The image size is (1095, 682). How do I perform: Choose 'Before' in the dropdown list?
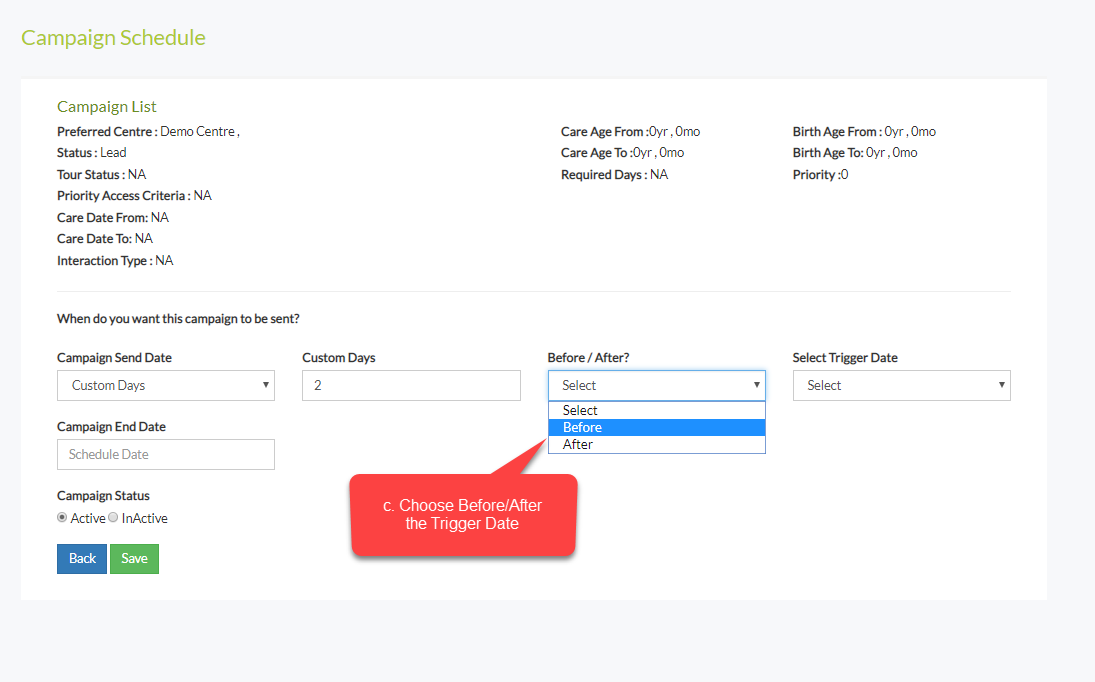(656, 427)
